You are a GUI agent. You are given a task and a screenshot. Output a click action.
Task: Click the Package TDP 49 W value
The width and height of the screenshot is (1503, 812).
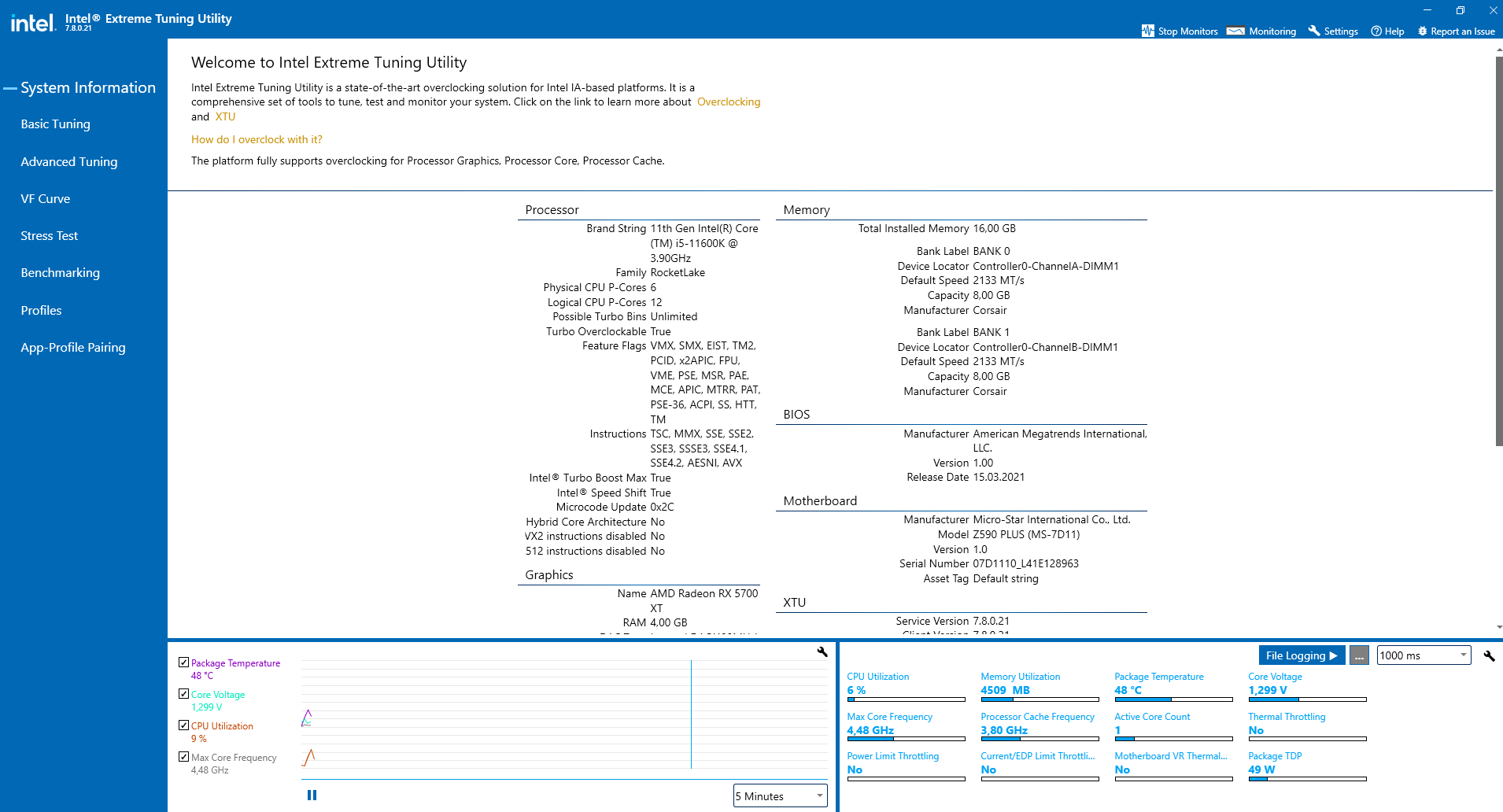(1261, 770)
